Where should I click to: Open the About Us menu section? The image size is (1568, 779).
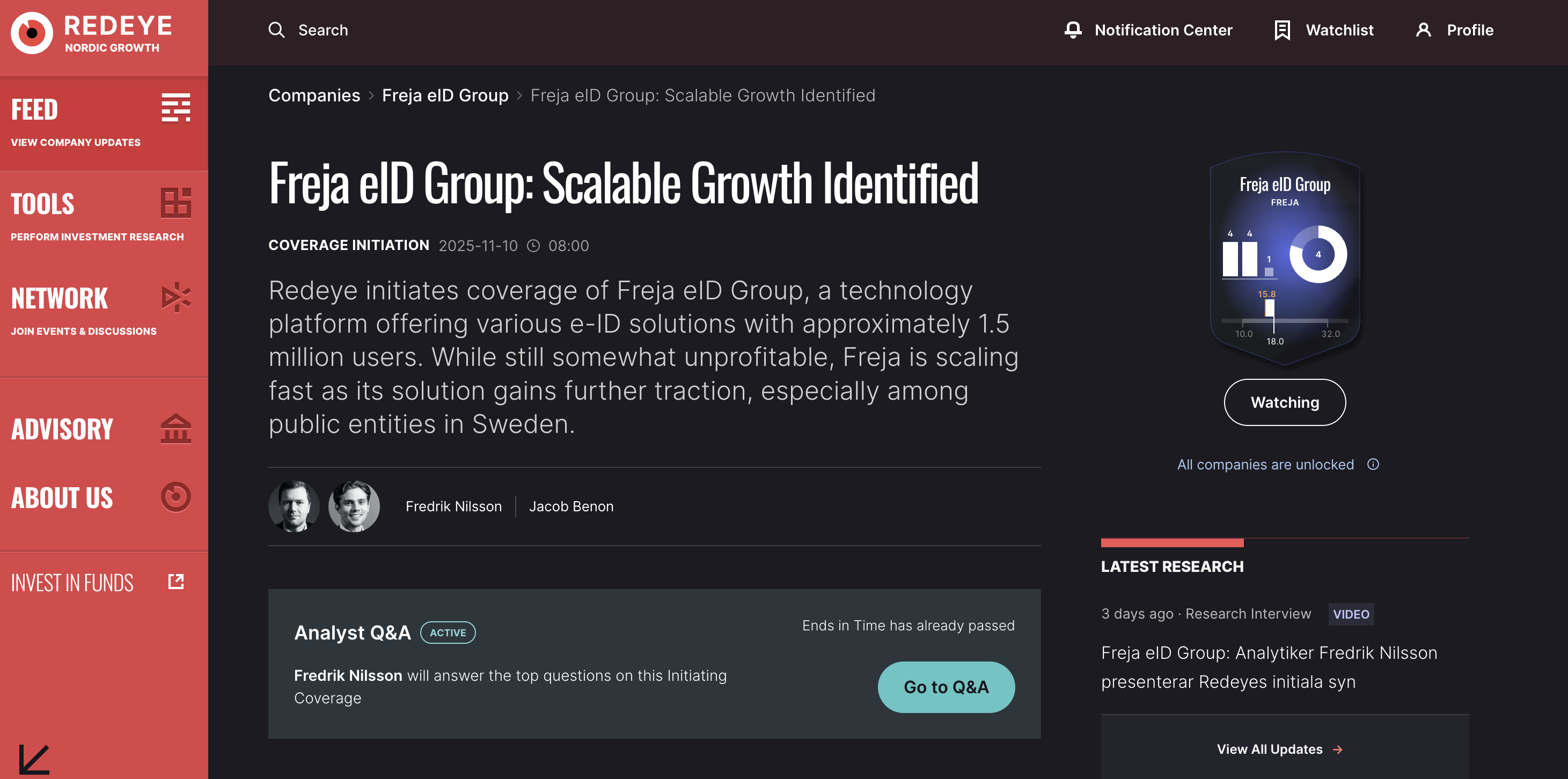62,497
